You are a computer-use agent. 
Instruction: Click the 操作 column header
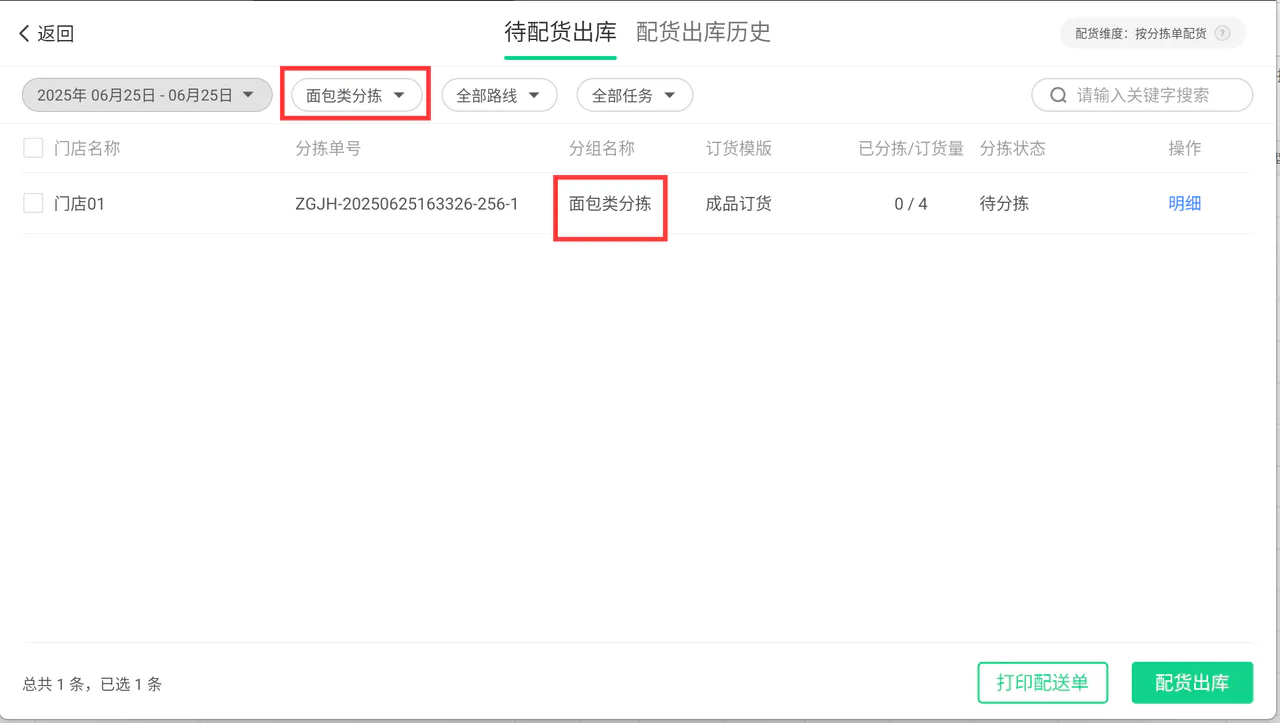click(1185, 148)
